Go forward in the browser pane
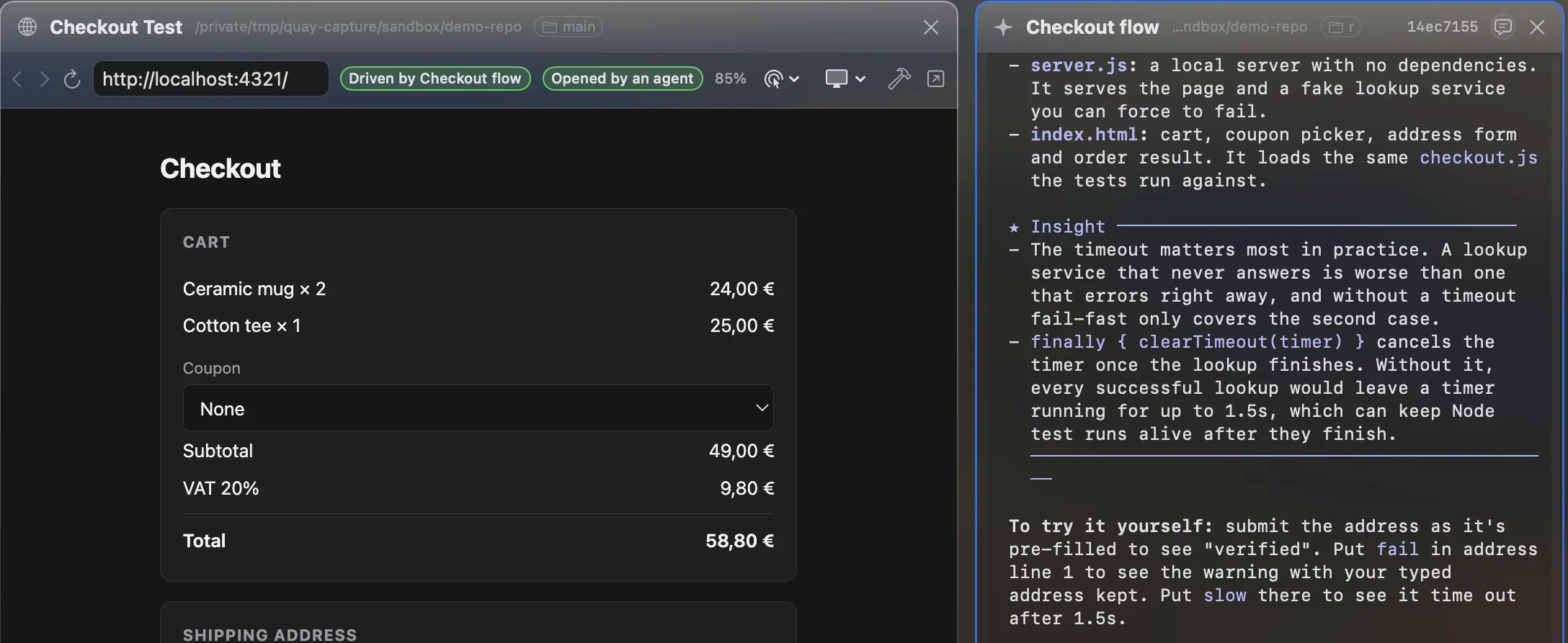 click(44, 78)
